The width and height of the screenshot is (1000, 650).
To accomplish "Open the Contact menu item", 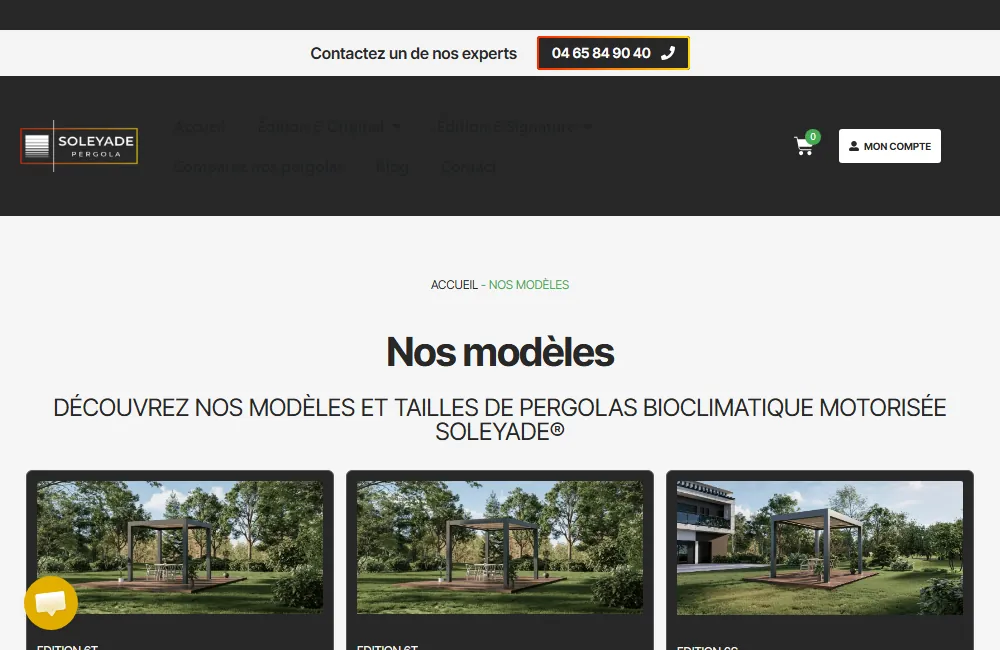I will tap(469, 167).
